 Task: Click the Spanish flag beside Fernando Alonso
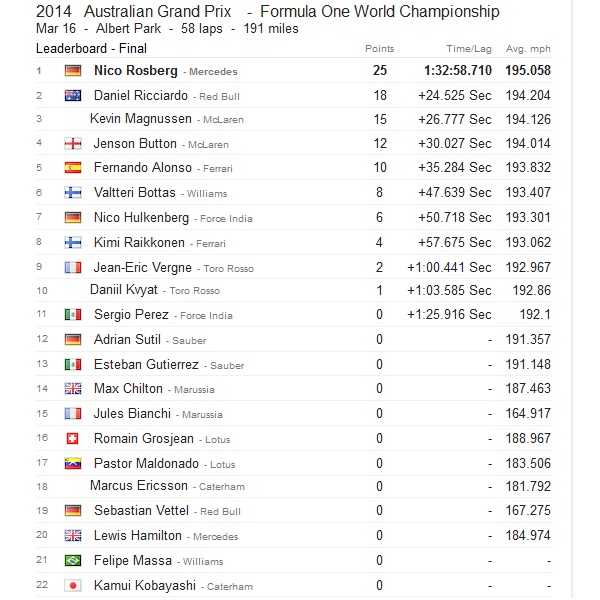tap(73, 168)
